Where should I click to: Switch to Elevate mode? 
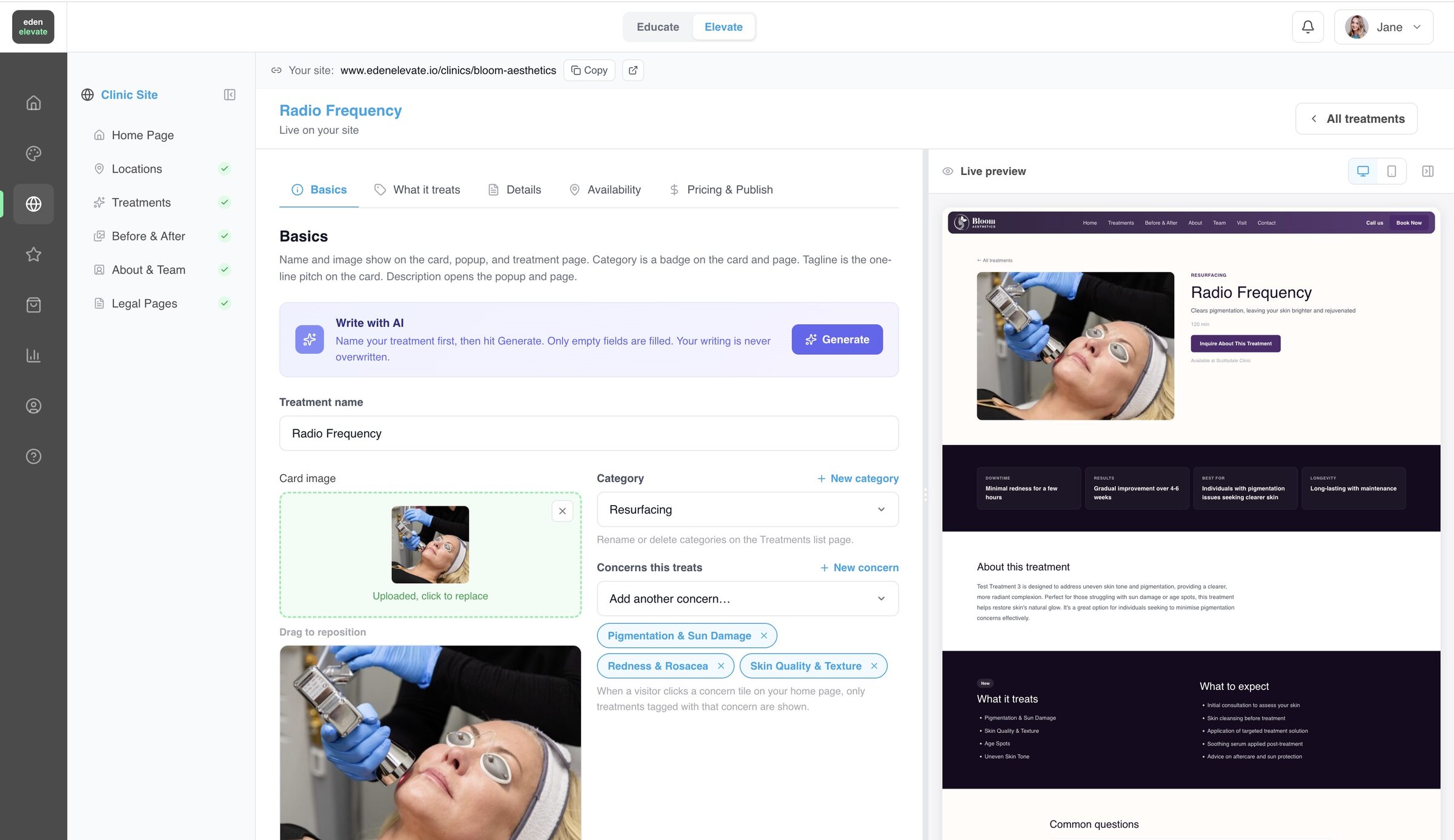coord(723,27)
